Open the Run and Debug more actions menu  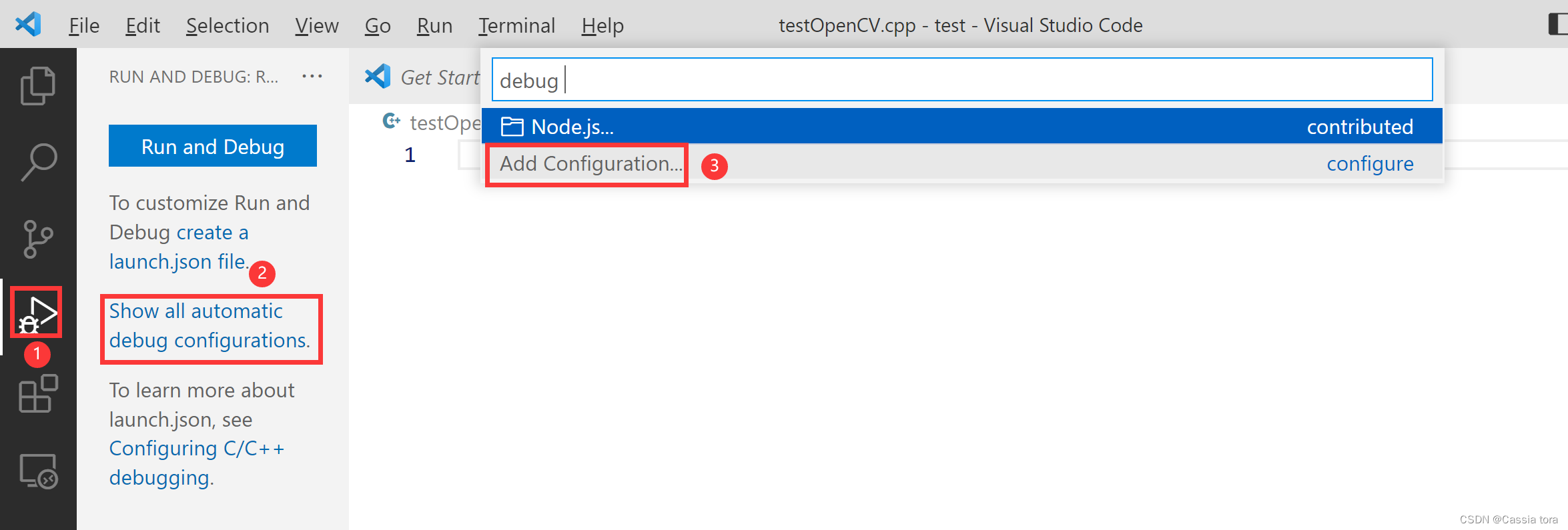coord(312,75)
